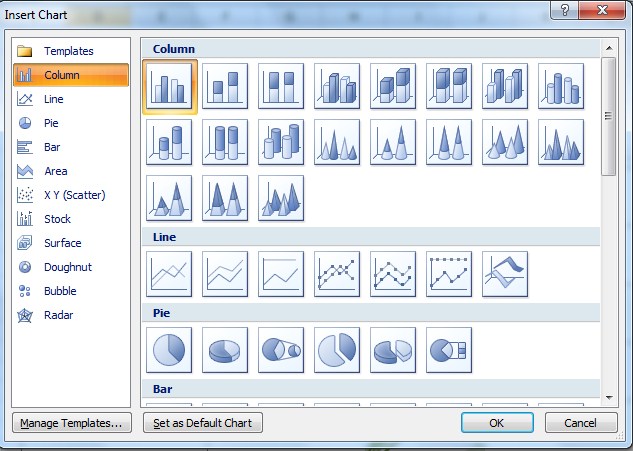Choose the Clustered Cylinder chart
This screenshot has height=451, width=633.
pos(561,86)
